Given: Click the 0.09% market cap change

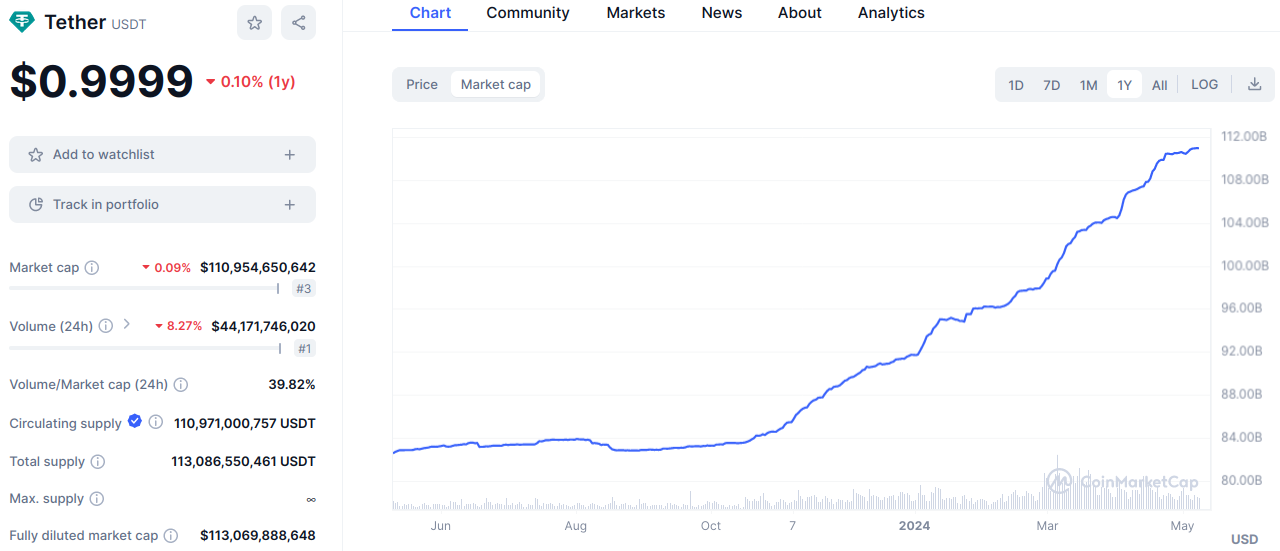Looking at the screenshot, I should tap(167, 268).
